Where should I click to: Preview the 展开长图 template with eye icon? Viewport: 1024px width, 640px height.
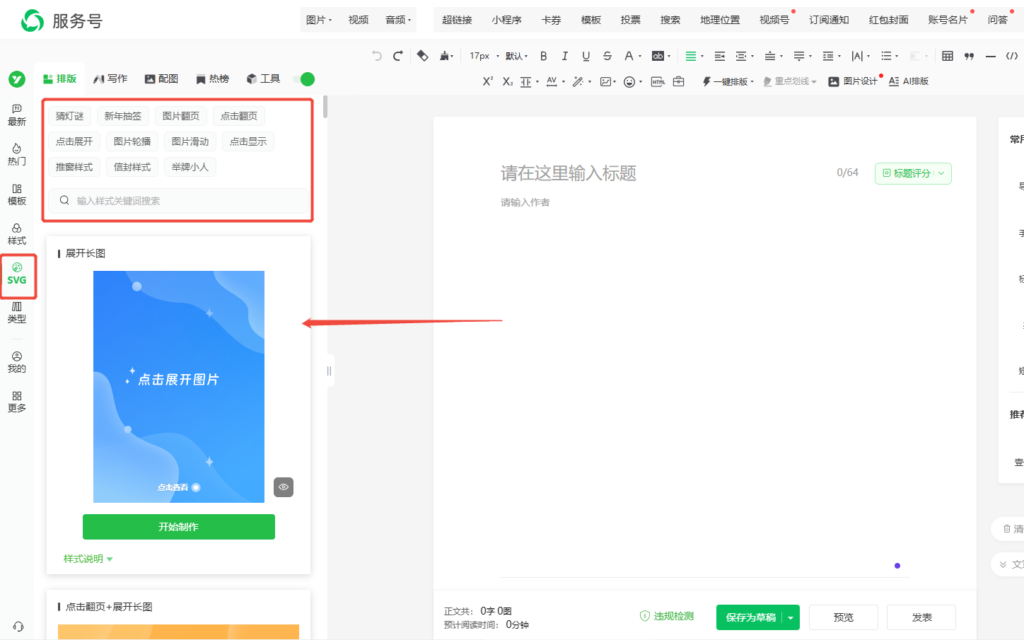click(283, 487)
